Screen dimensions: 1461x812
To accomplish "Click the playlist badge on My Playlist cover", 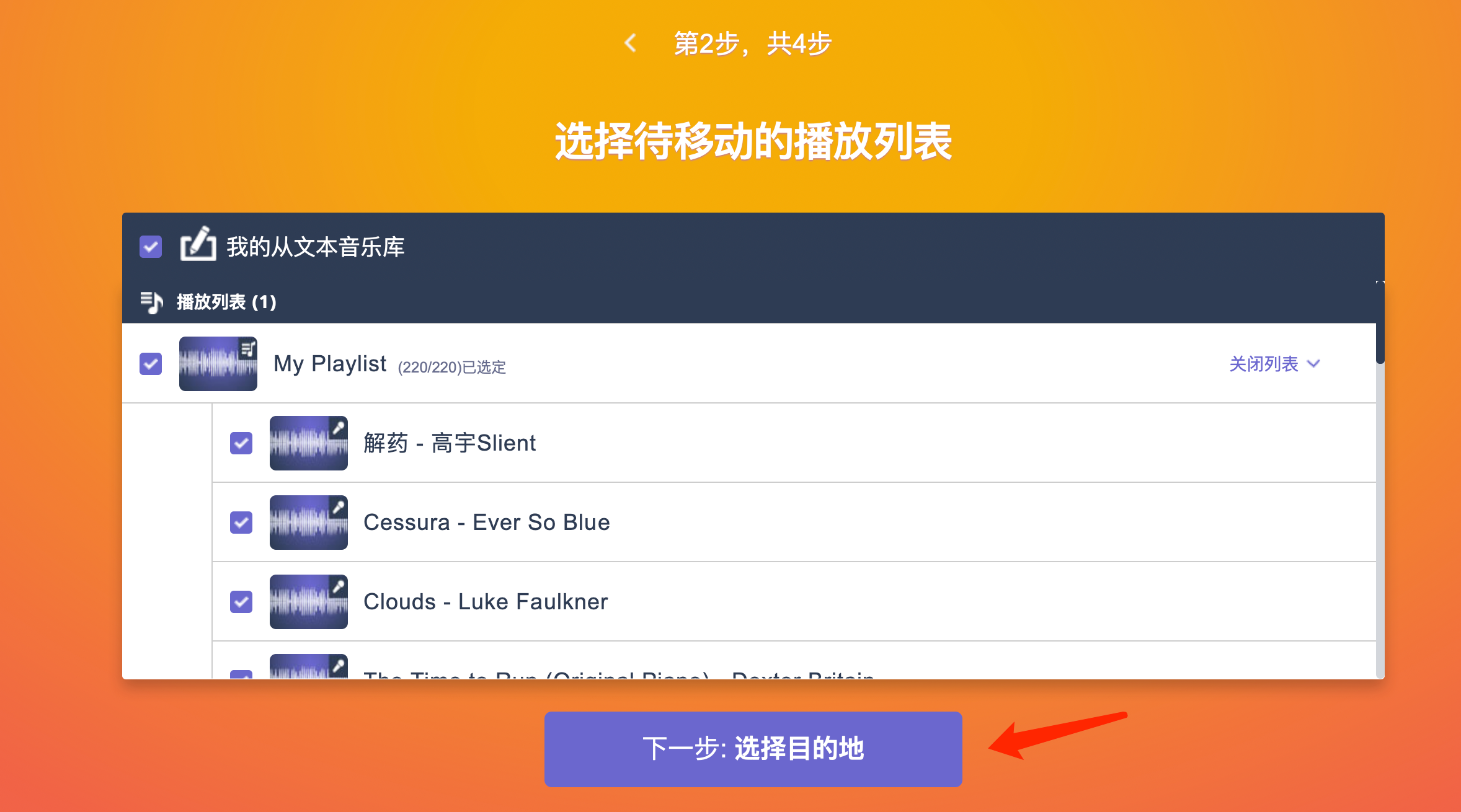I will [248, 348].
